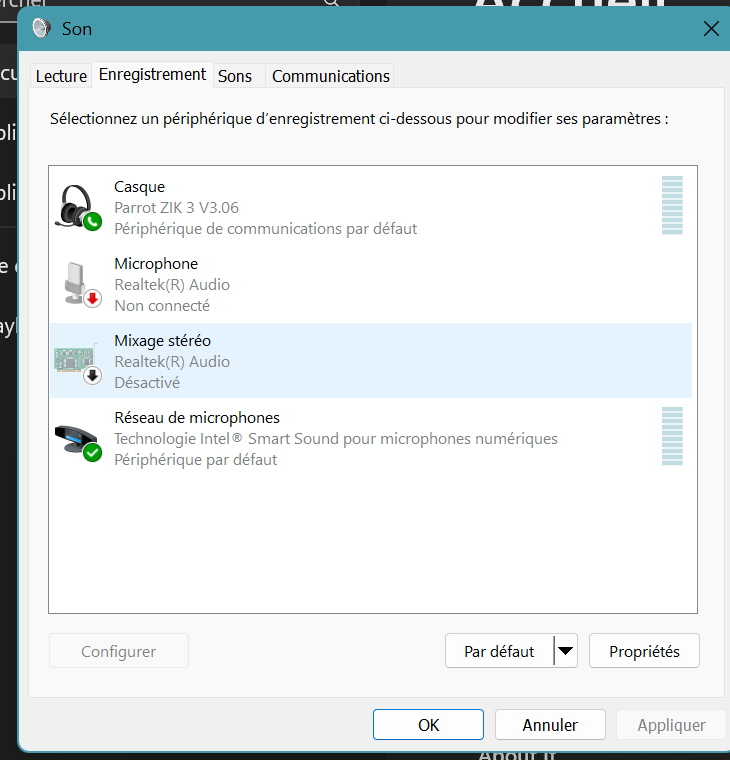The image size is (730, 760).
Task: Click the Réseau de microphones device icon
Action: tap(78, 443)
